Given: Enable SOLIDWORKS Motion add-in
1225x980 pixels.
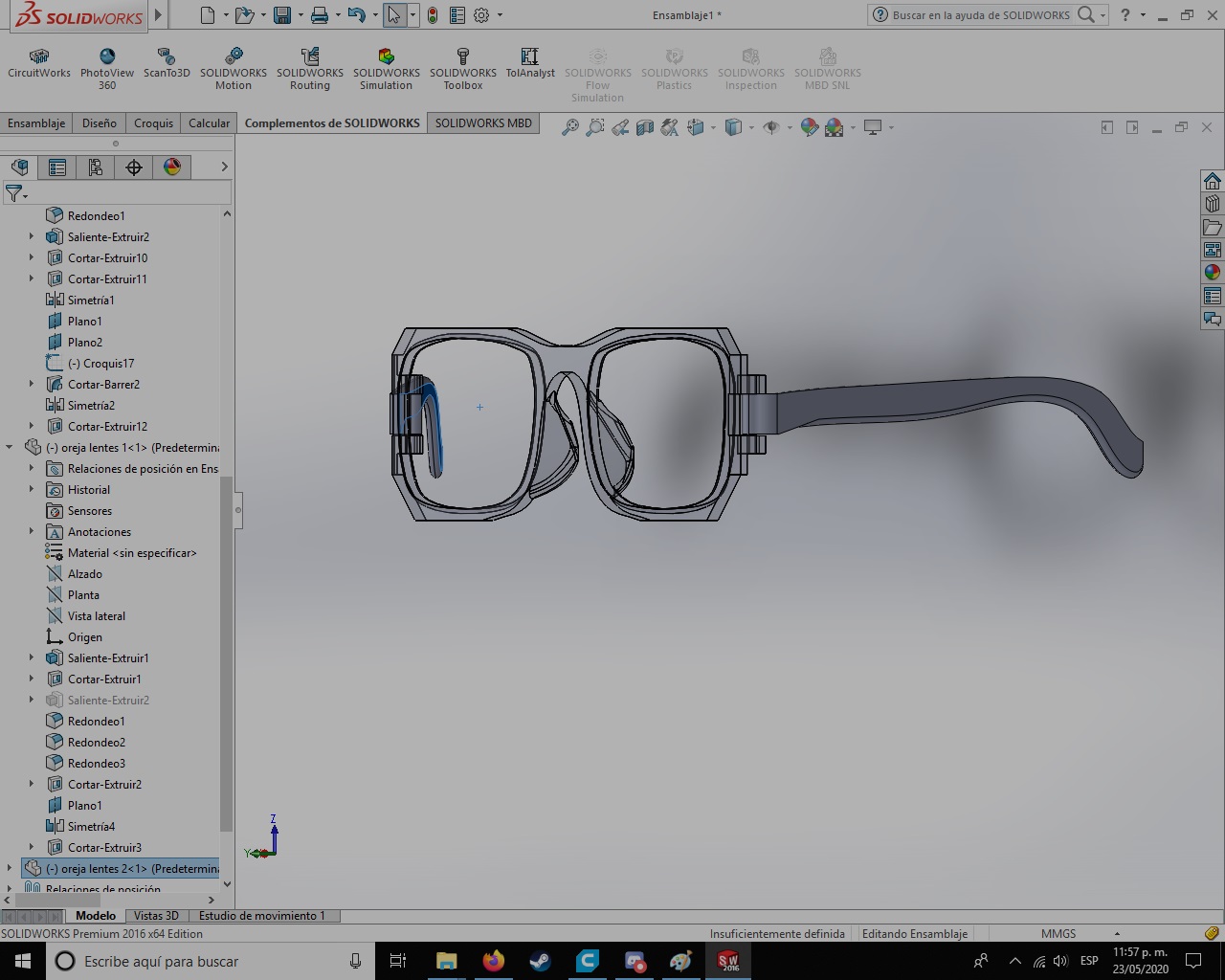Looking at the screenshot, I should click(234, 69).
